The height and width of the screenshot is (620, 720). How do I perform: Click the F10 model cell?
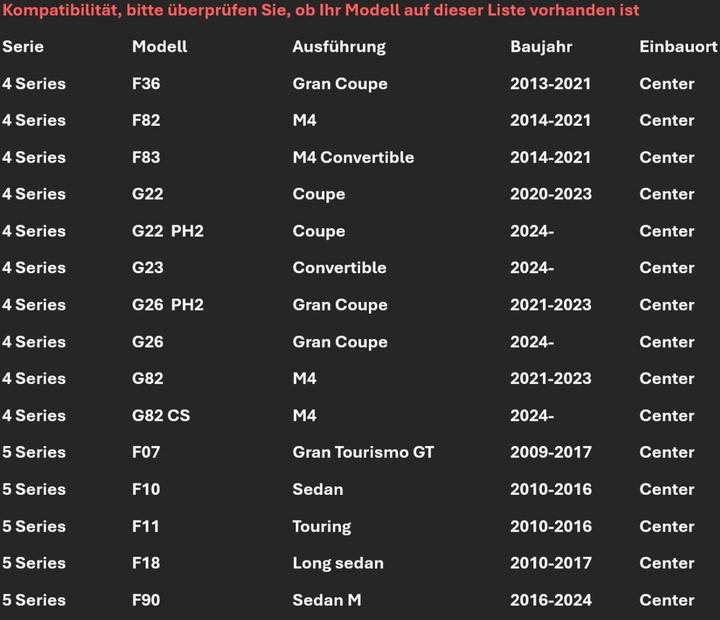pos(146,490)
